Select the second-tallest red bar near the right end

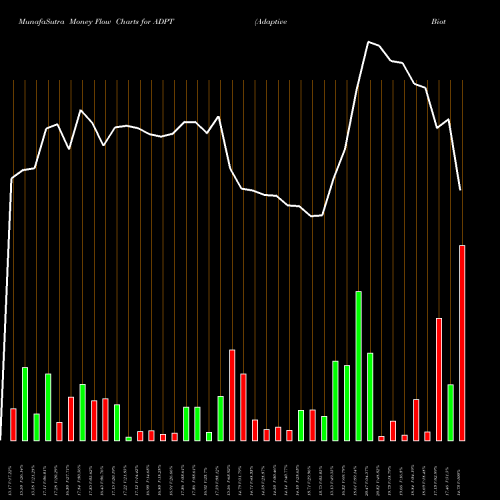coord(439,380)
